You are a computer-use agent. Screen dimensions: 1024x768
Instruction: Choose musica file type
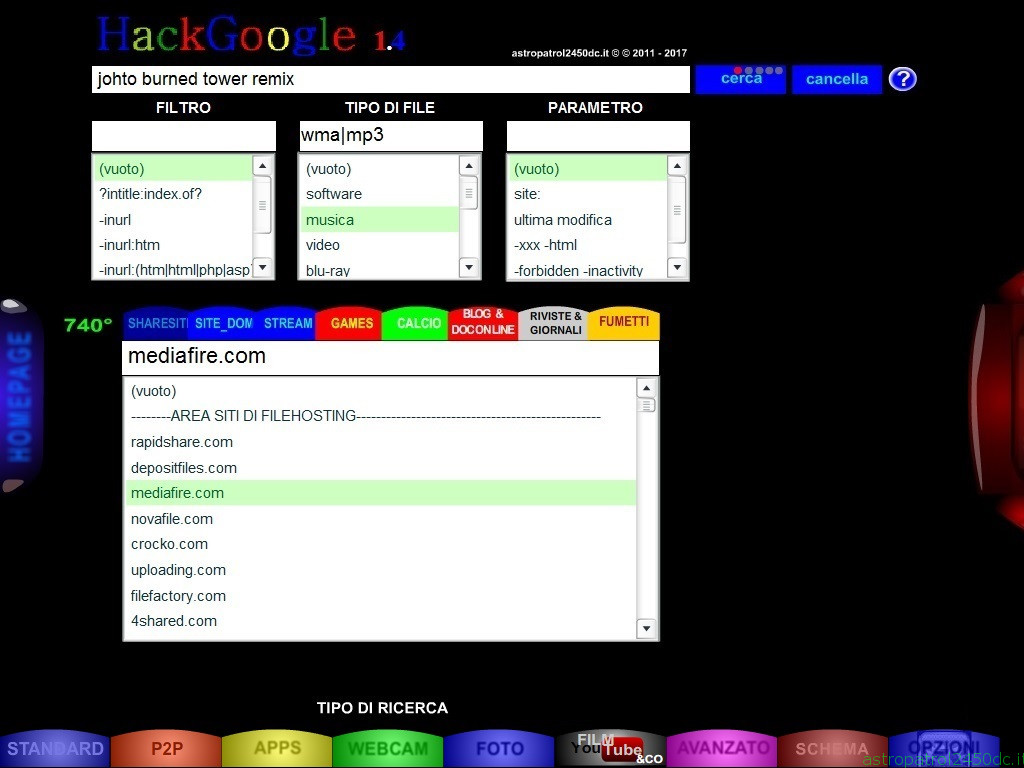tap(380, 219)
